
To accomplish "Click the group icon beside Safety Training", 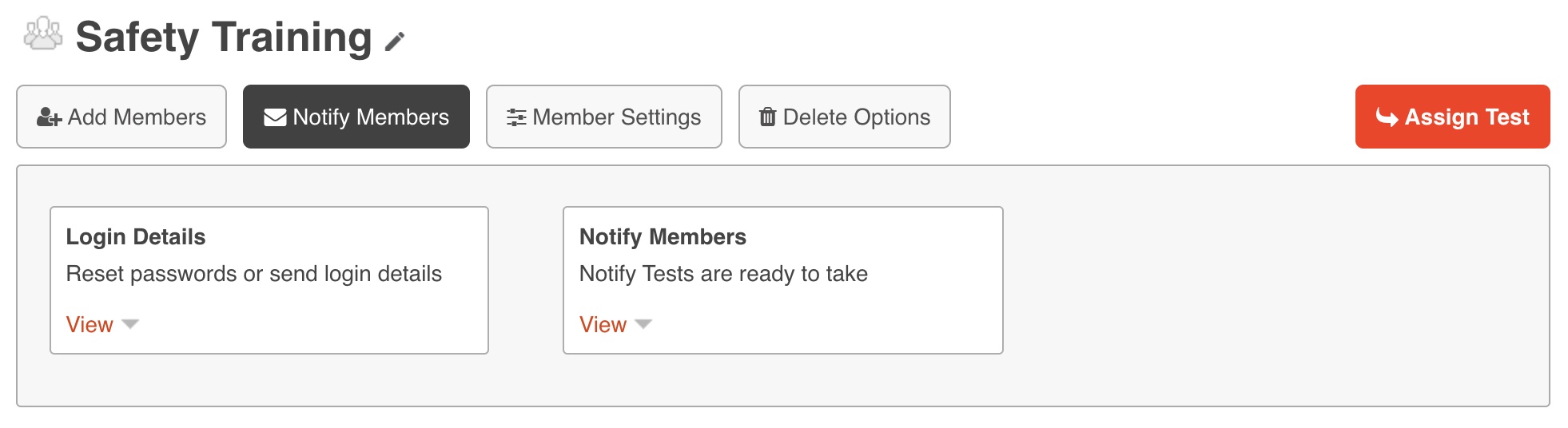I will [43, 34].
